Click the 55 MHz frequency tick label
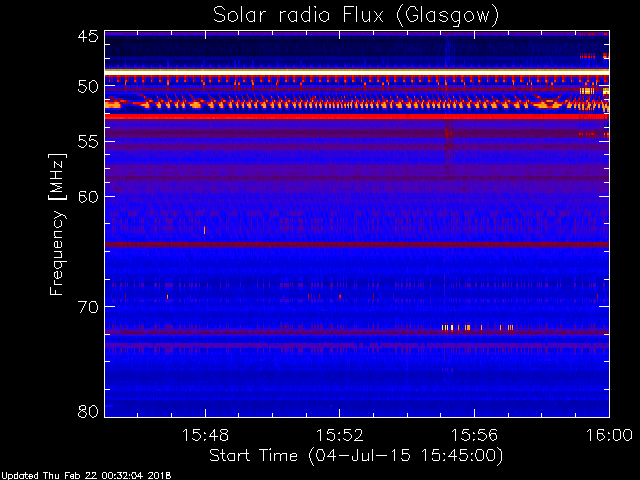 [88, 142]
